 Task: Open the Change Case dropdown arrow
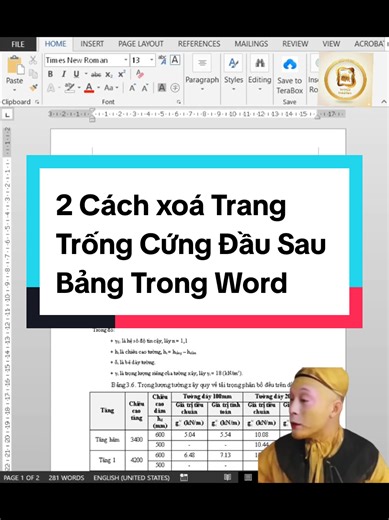click(x=117, y=88)
